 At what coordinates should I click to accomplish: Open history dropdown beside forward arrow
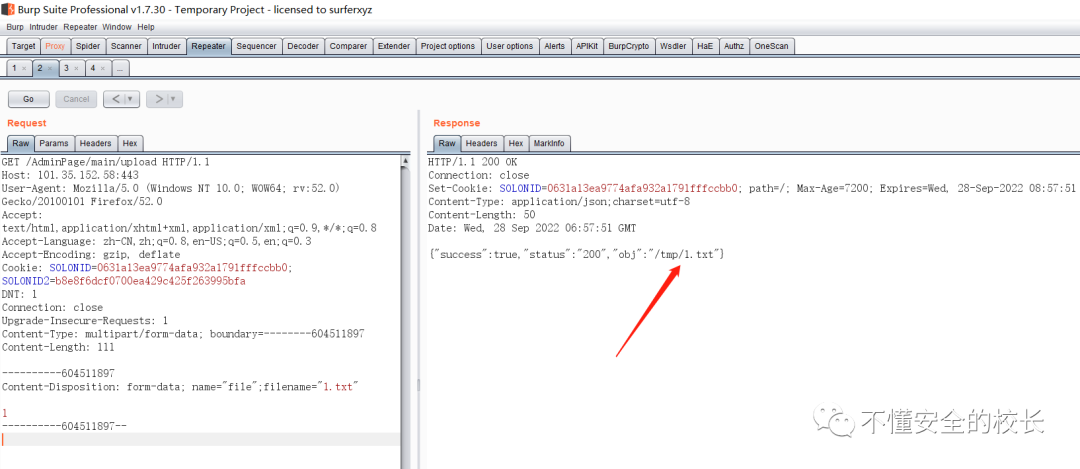pos(174,99)
